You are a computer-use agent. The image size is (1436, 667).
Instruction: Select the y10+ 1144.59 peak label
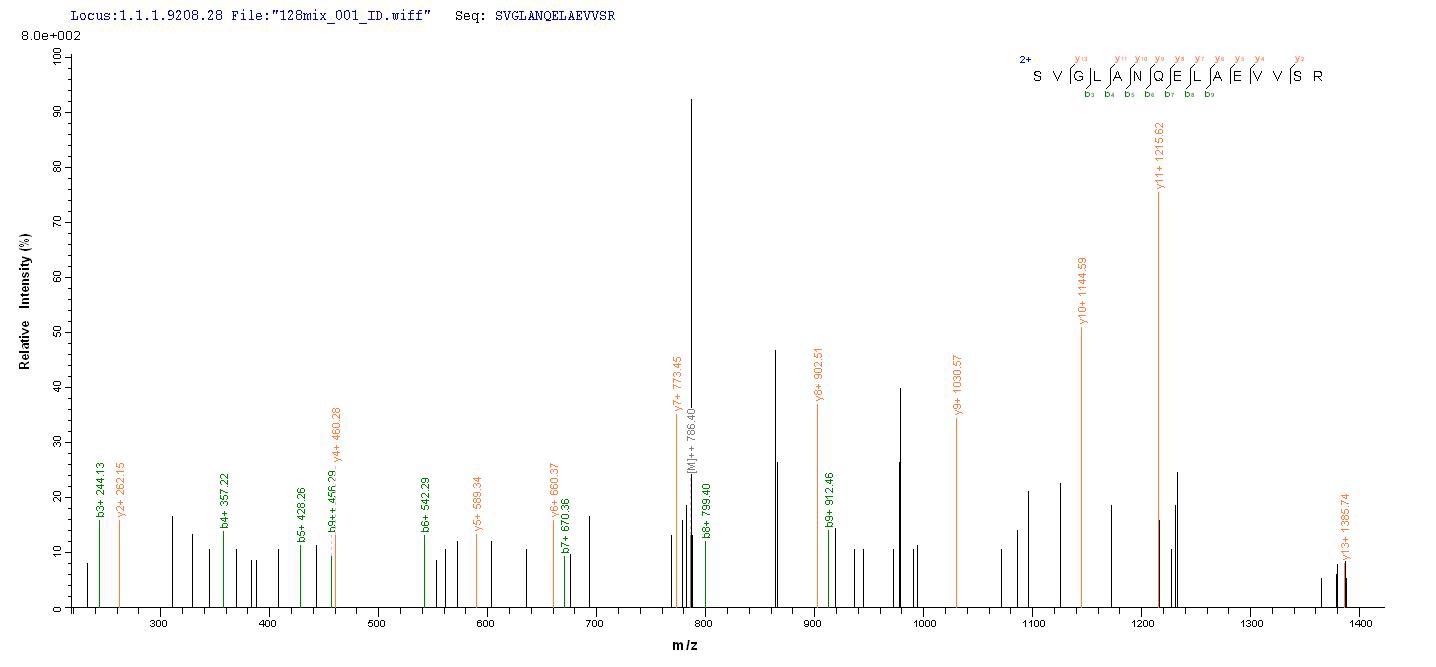pyautogui.click(x=1082, y=291)
